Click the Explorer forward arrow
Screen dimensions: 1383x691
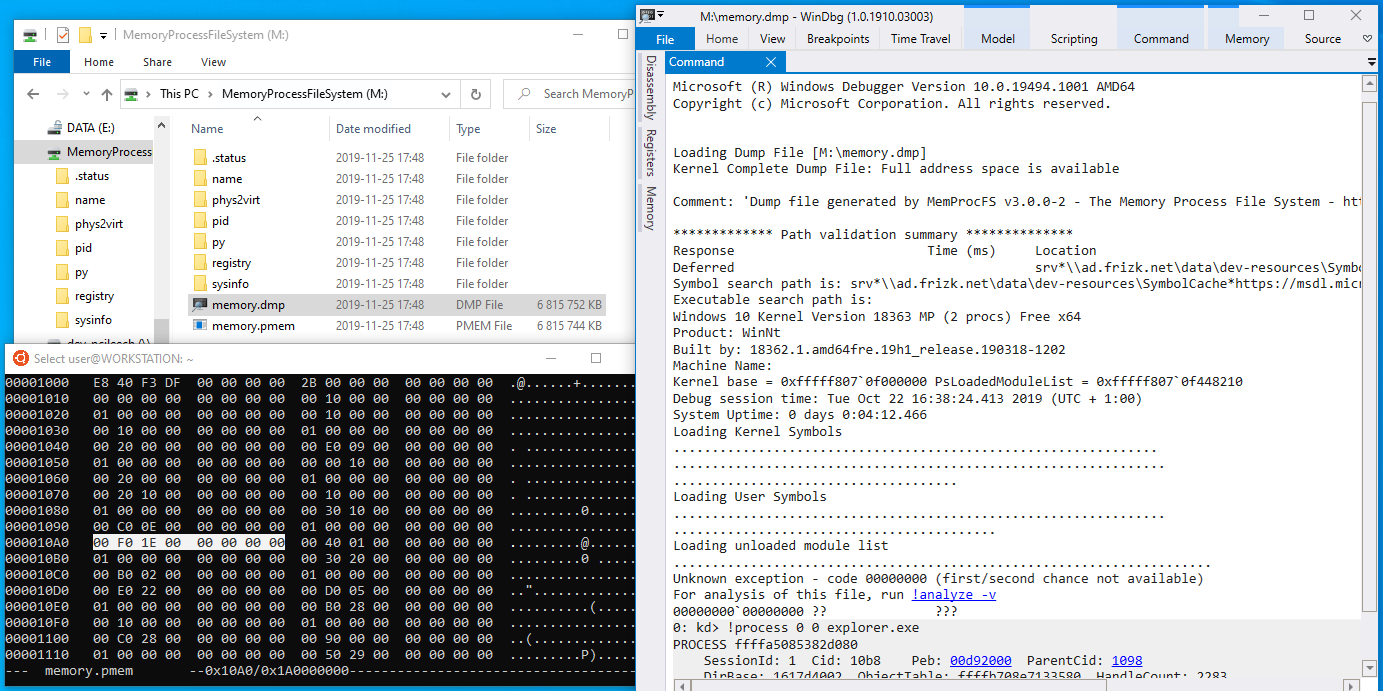point(61,94)
